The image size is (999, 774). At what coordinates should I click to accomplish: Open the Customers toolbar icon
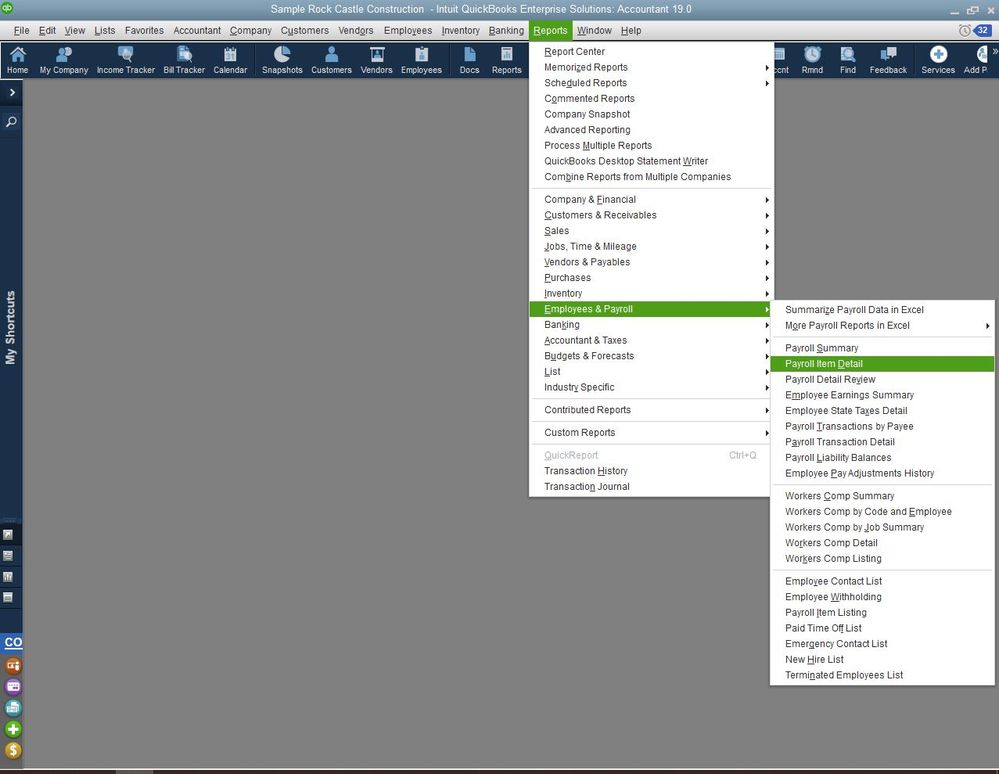pos(331,60)
